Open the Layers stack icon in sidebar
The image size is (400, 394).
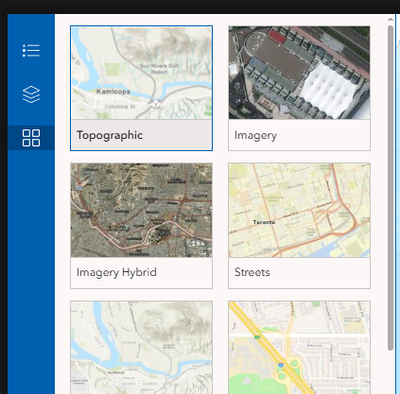[31, 94]
